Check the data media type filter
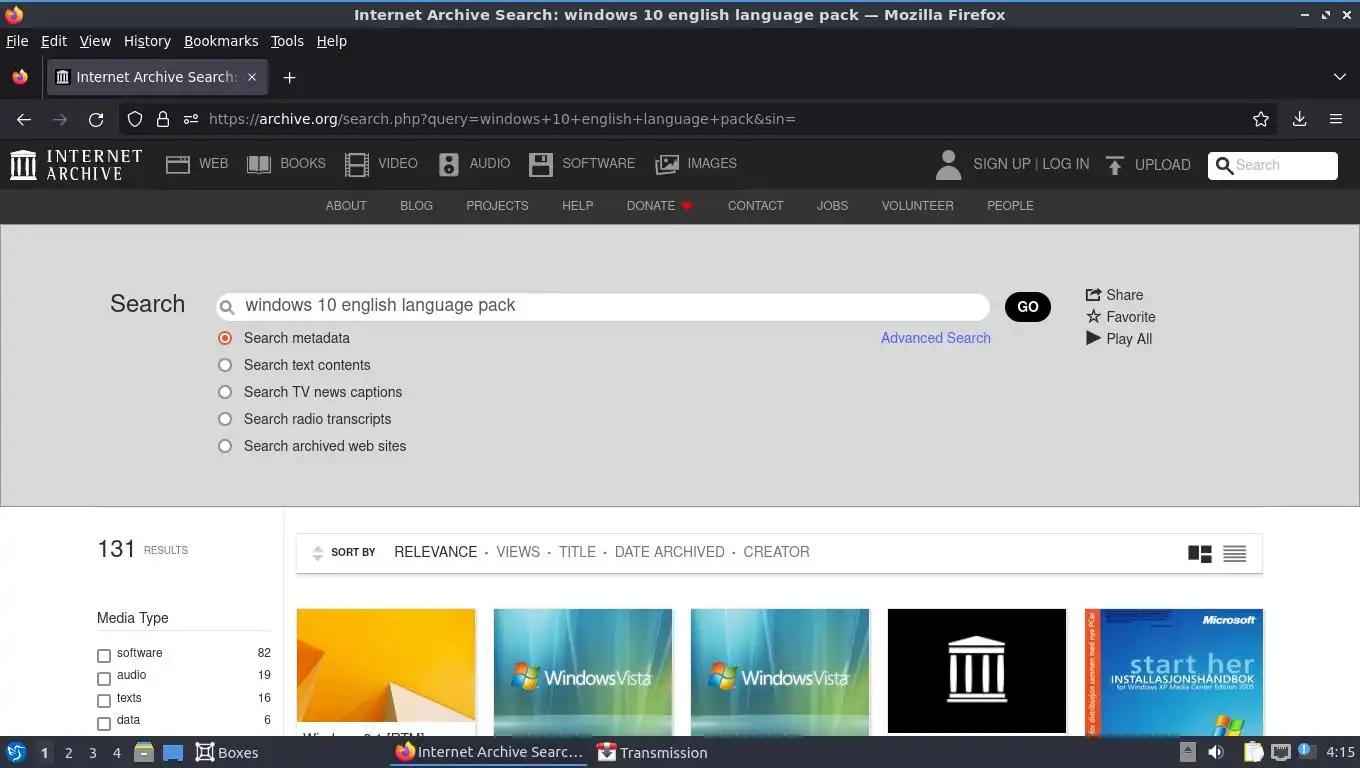 pyautogui.click(x=104, y=723)
